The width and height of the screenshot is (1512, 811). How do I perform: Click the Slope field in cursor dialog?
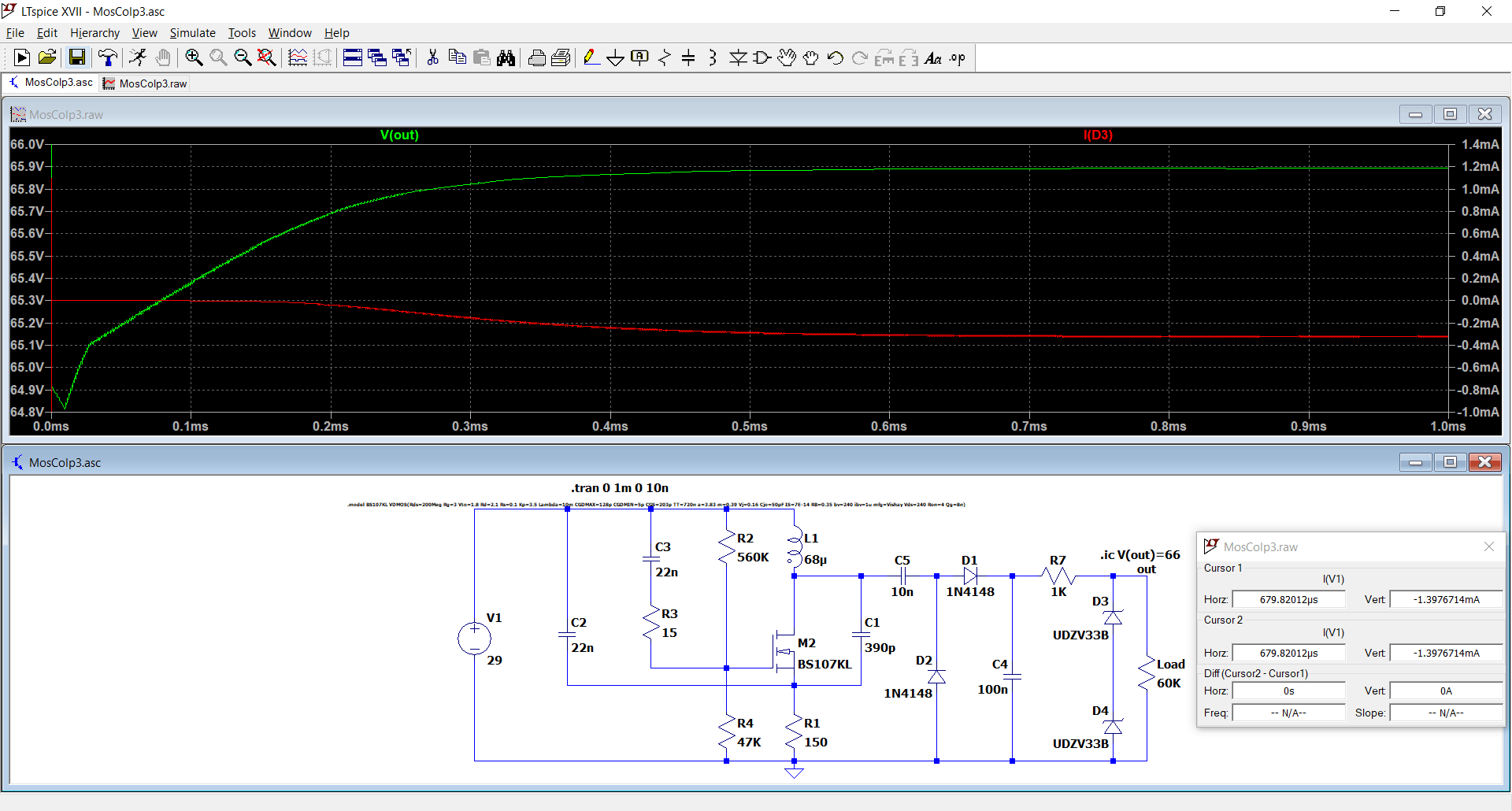(1446, 713)
